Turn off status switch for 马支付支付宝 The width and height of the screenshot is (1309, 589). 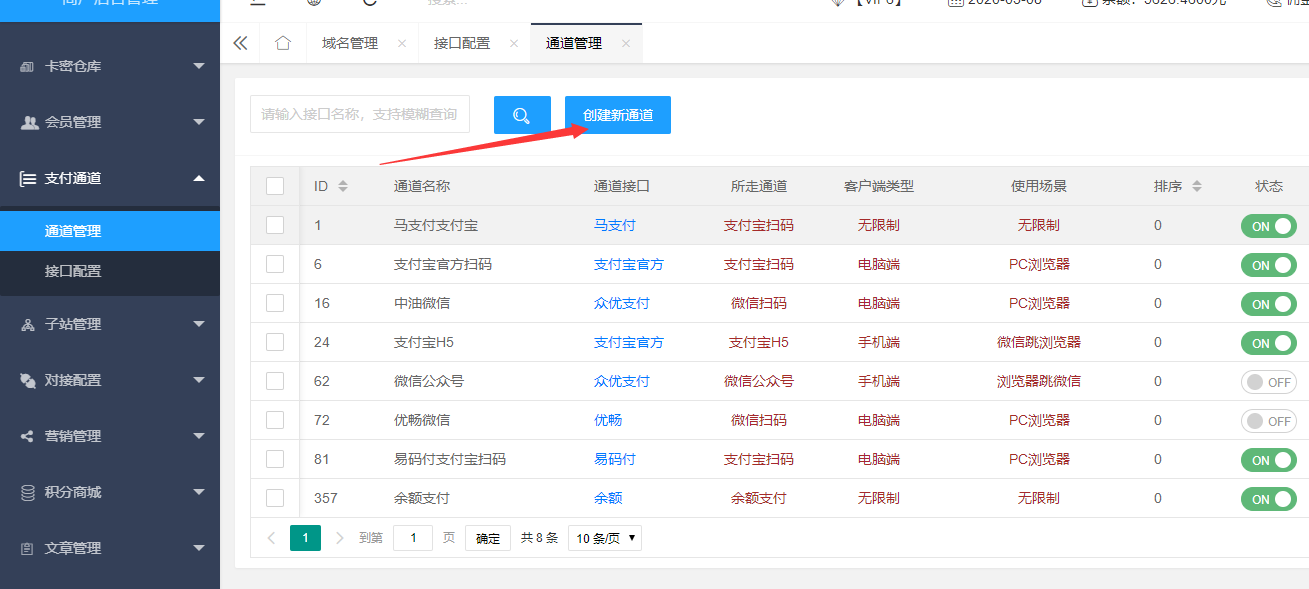click(1268, 226)
